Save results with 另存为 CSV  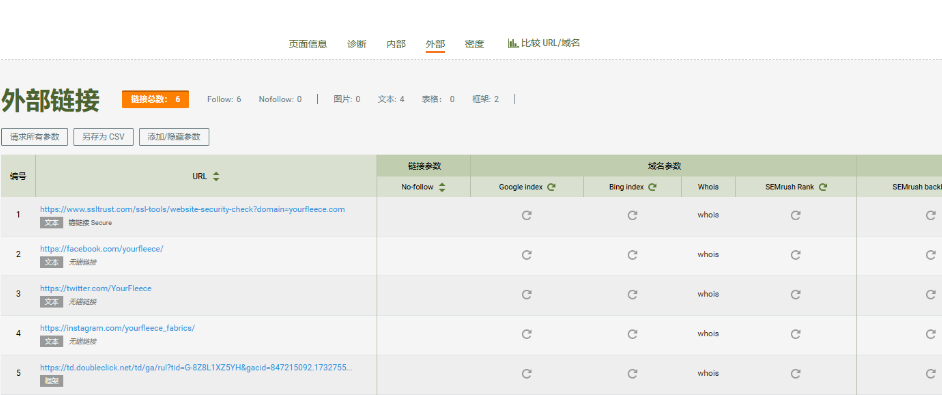click(x=103, y=136)
